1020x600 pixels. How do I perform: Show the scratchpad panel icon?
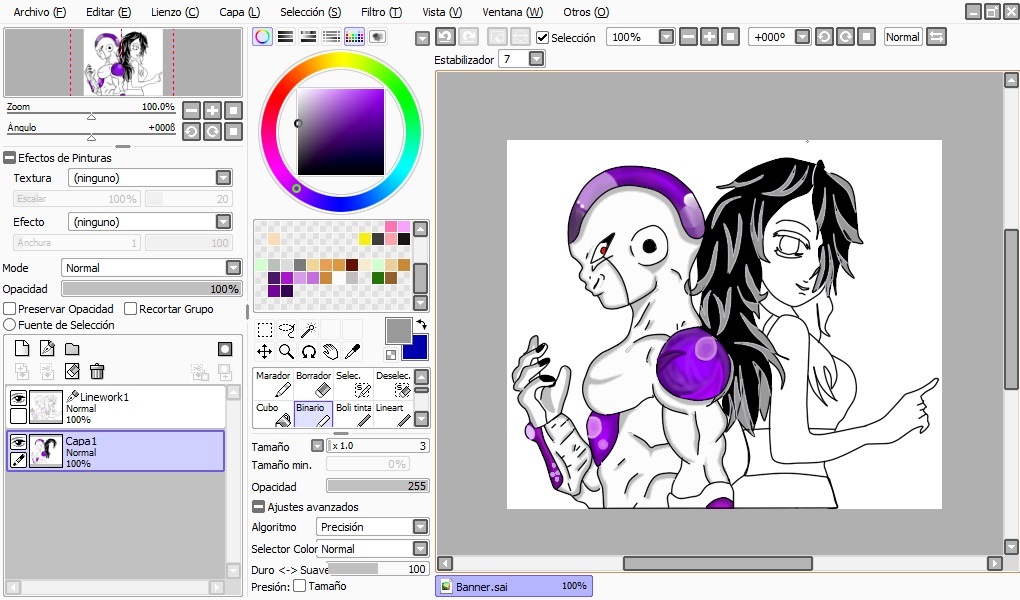pyautogui.click(x=377, y=36)
